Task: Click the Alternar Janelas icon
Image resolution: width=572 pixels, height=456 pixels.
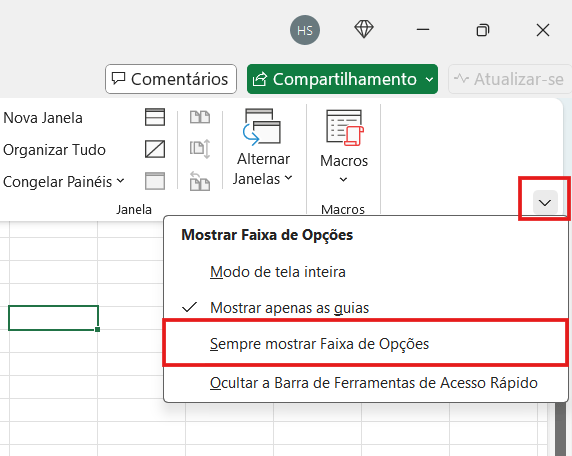Action: tap(262, 127)
